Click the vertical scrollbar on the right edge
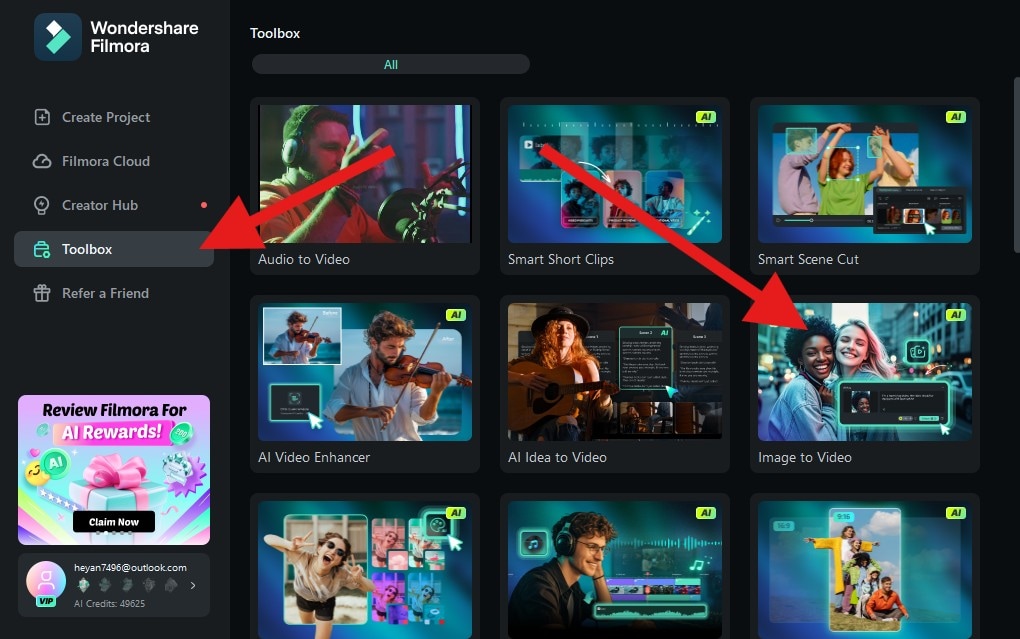 pos(1017,164)
